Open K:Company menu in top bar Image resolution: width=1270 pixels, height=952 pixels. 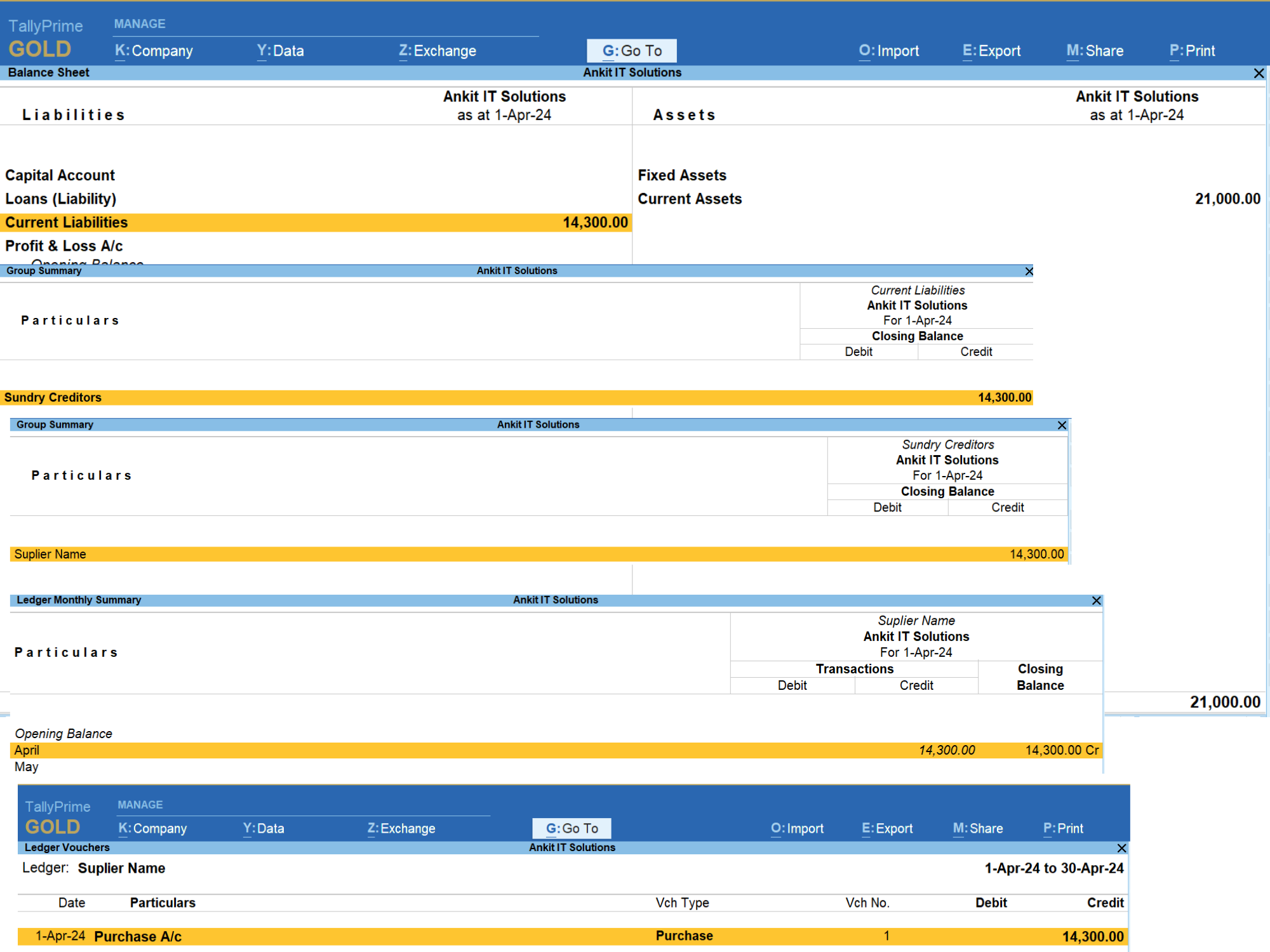(154, 51)
